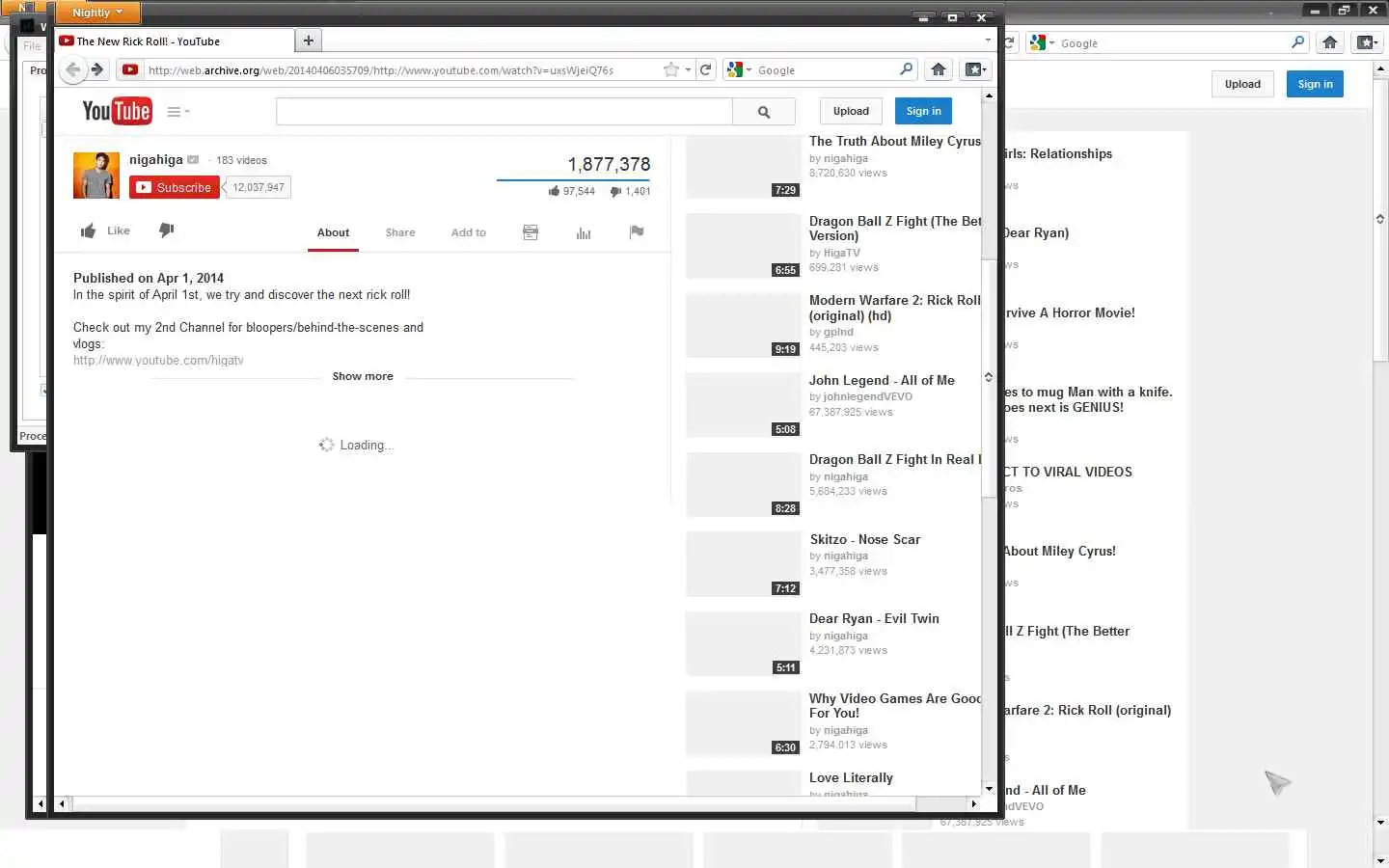Open the address bar history dropdown arrow
This screenshot has height=868, width=1389.
[688, 69]
